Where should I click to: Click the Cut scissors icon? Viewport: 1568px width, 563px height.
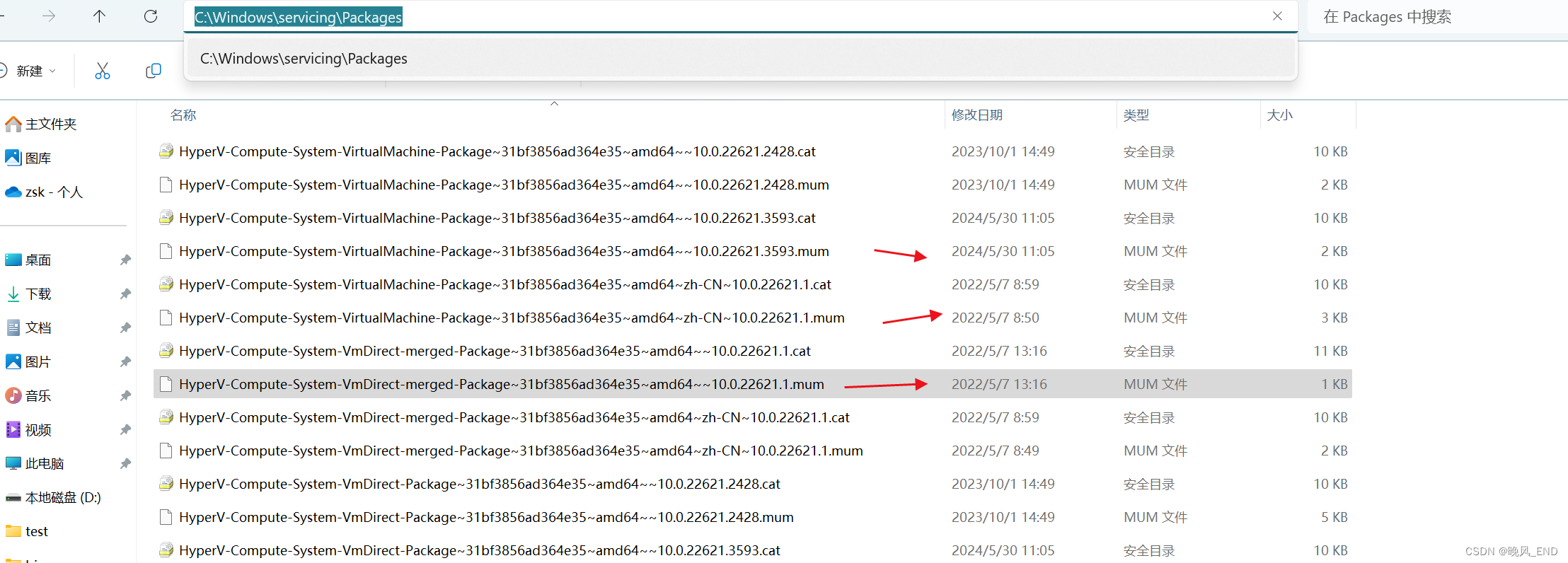103,71
